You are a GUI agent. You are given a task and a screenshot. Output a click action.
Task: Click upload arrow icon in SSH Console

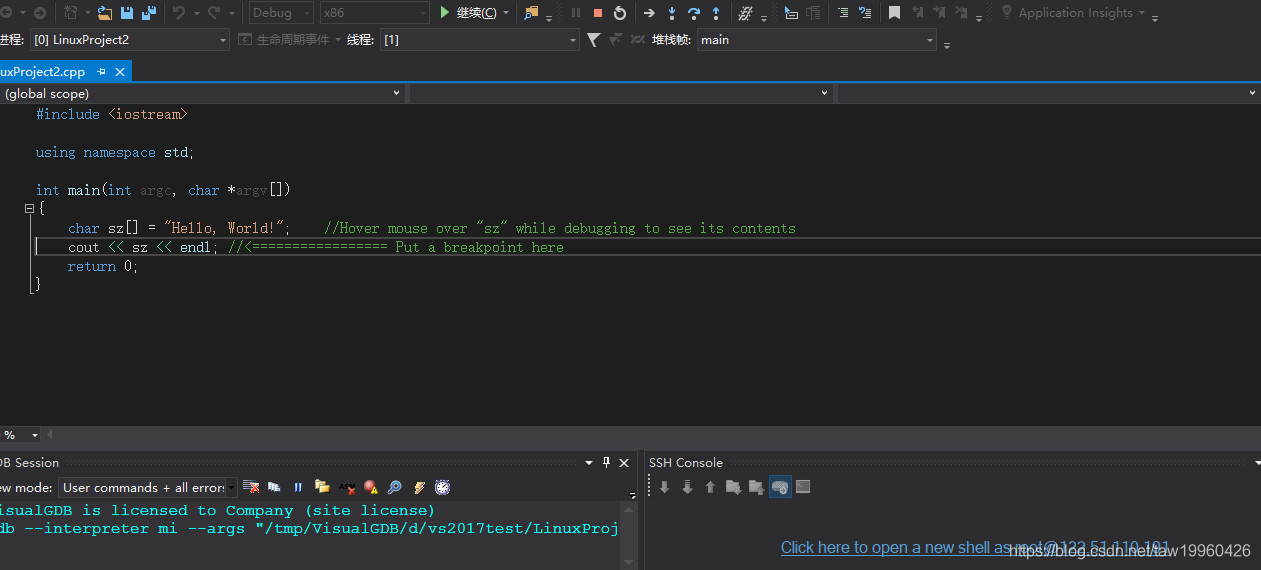pos(710,487)
